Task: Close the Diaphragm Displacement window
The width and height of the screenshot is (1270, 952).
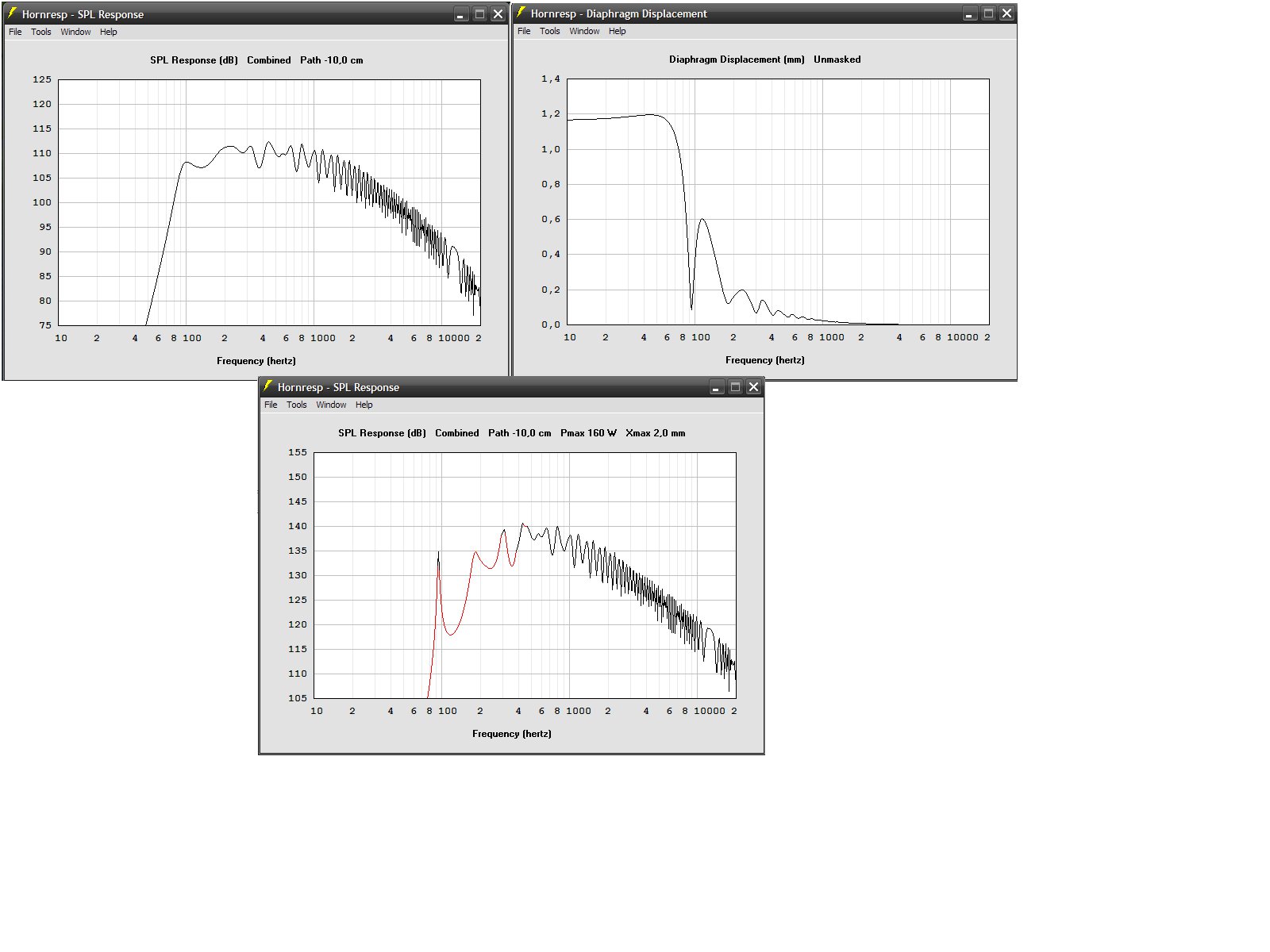Action: pyautogui.click(x=1006, y=13)
